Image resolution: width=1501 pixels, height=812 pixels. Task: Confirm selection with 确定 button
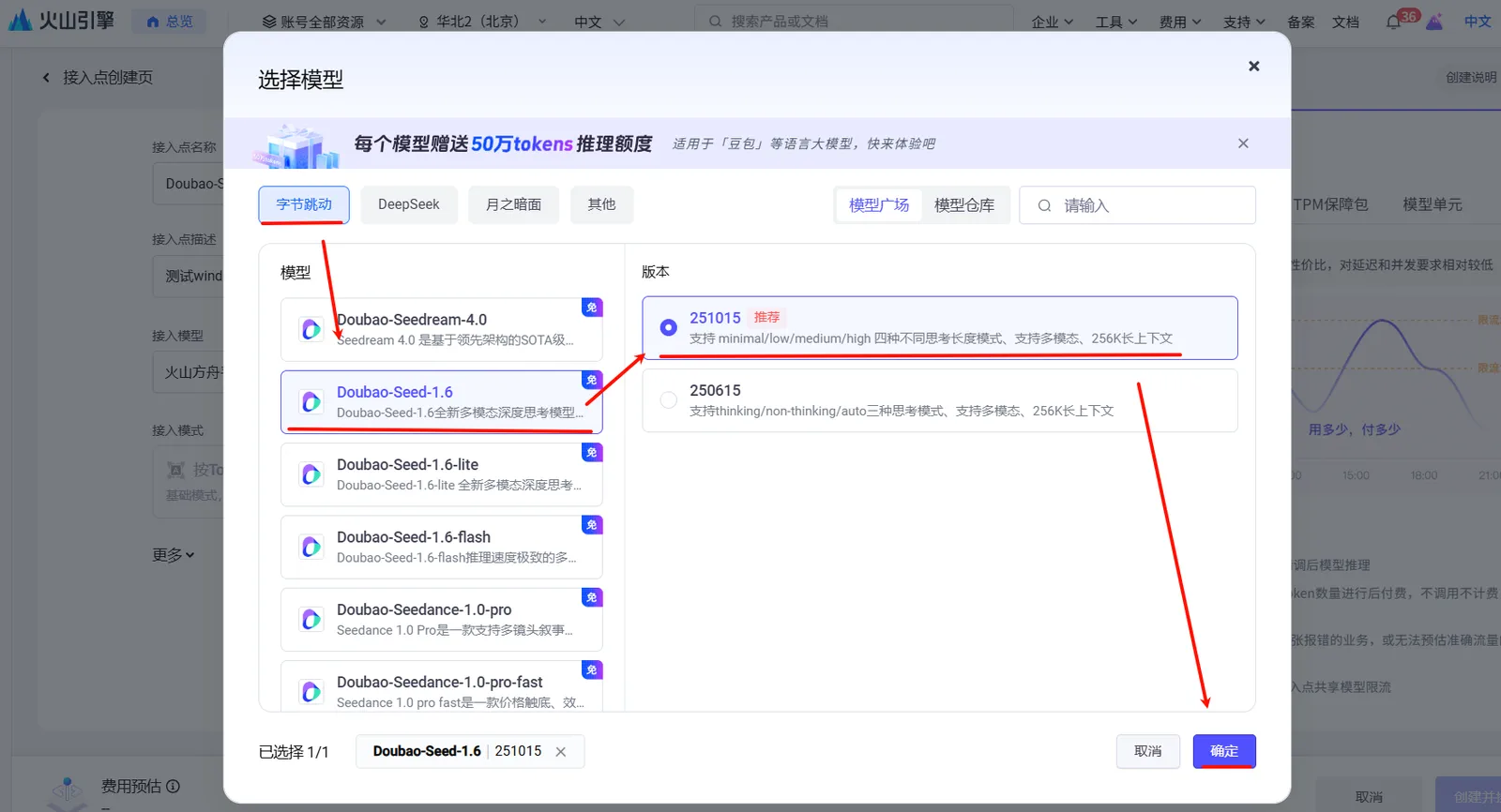pyautogui.click(x=1224, y=751)
